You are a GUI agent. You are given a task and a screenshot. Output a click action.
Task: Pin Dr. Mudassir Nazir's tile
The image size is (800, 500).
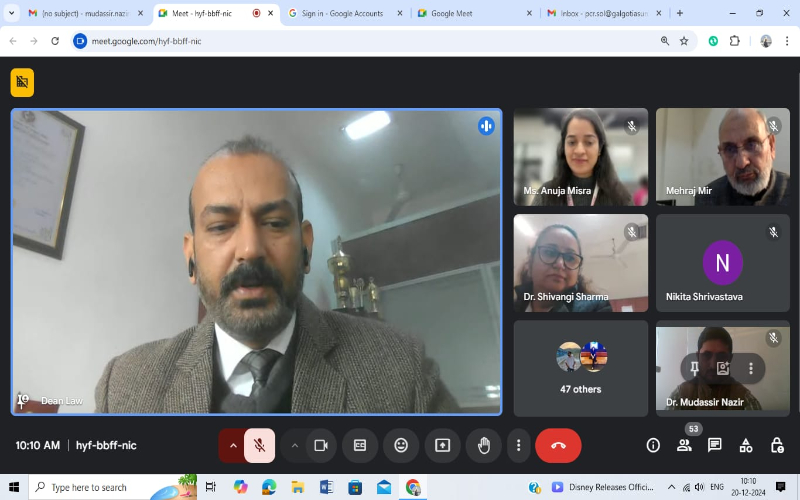[694, 368]
